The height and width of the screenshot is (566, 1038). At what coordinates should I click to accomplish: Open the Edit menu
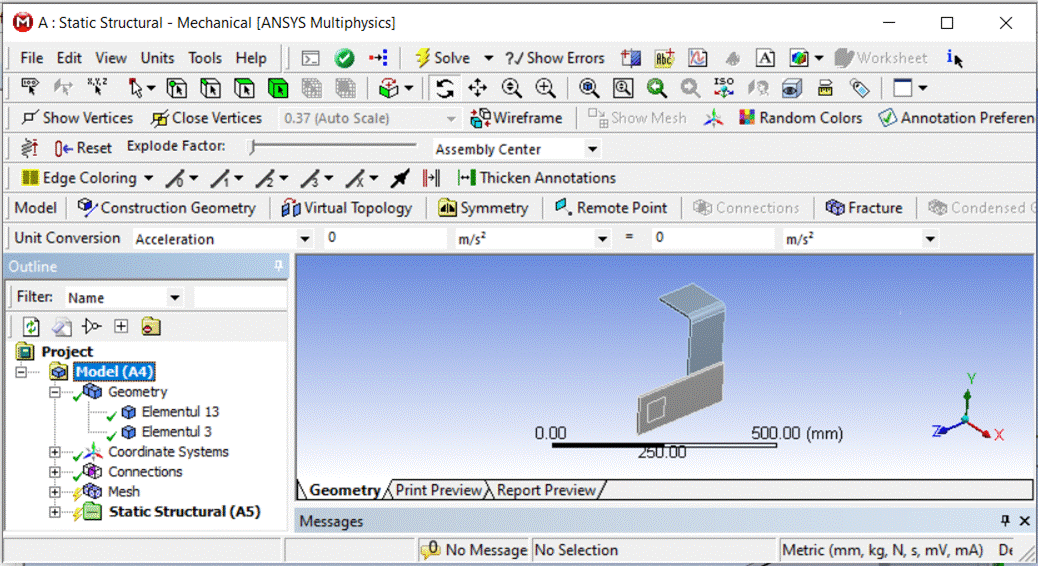(x=69, y=58)
